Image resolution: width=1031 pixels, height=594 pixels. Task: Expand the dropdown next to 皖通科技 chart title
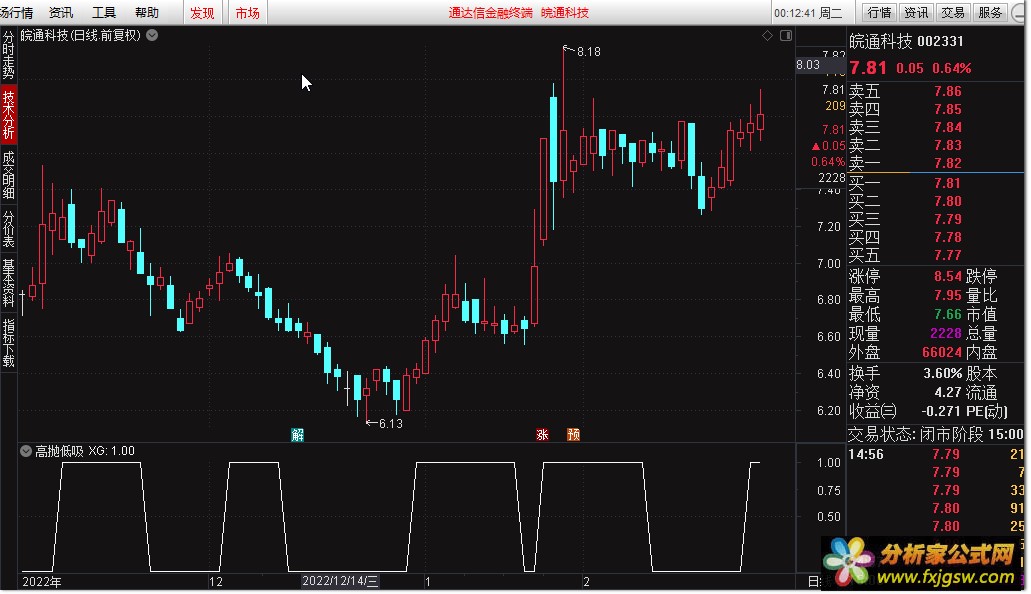[152, 35]
